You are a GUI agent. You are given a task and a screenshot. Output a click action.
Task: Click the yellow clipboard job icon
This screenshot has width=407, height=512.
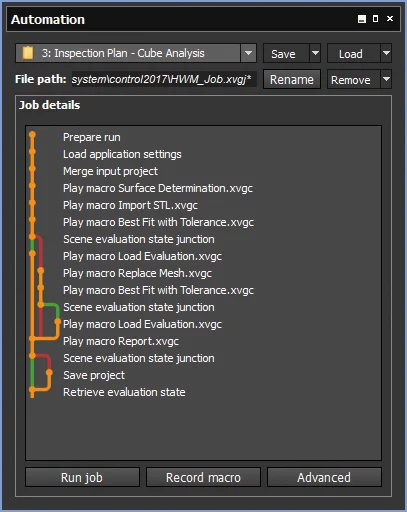28,53
